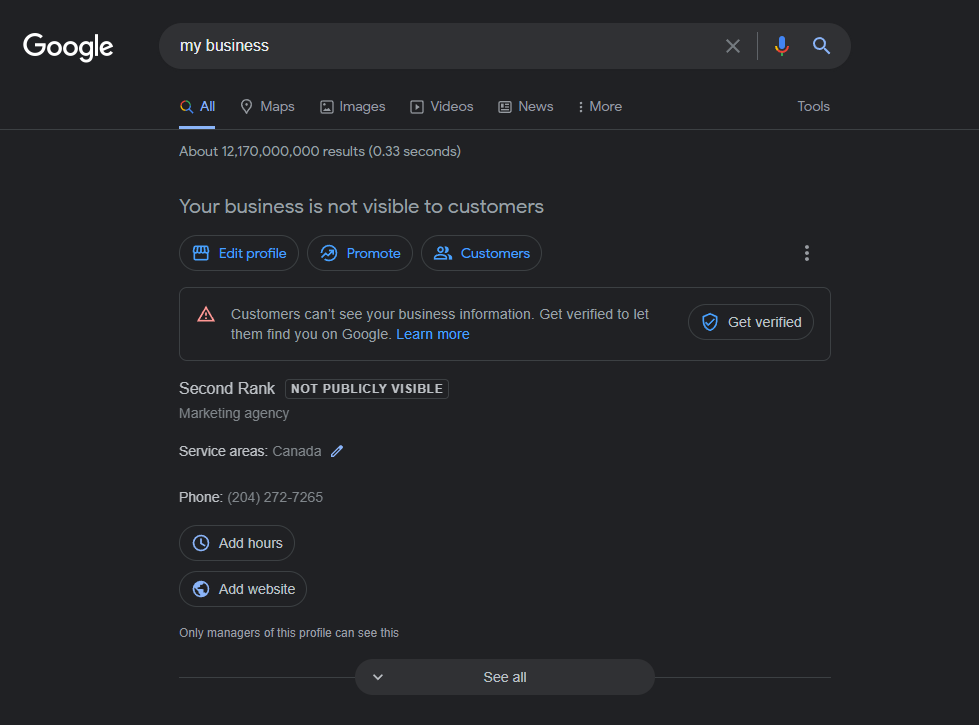Expand the profile card with See all
Viewport: 979px width, 725px height.
[504, 677]
